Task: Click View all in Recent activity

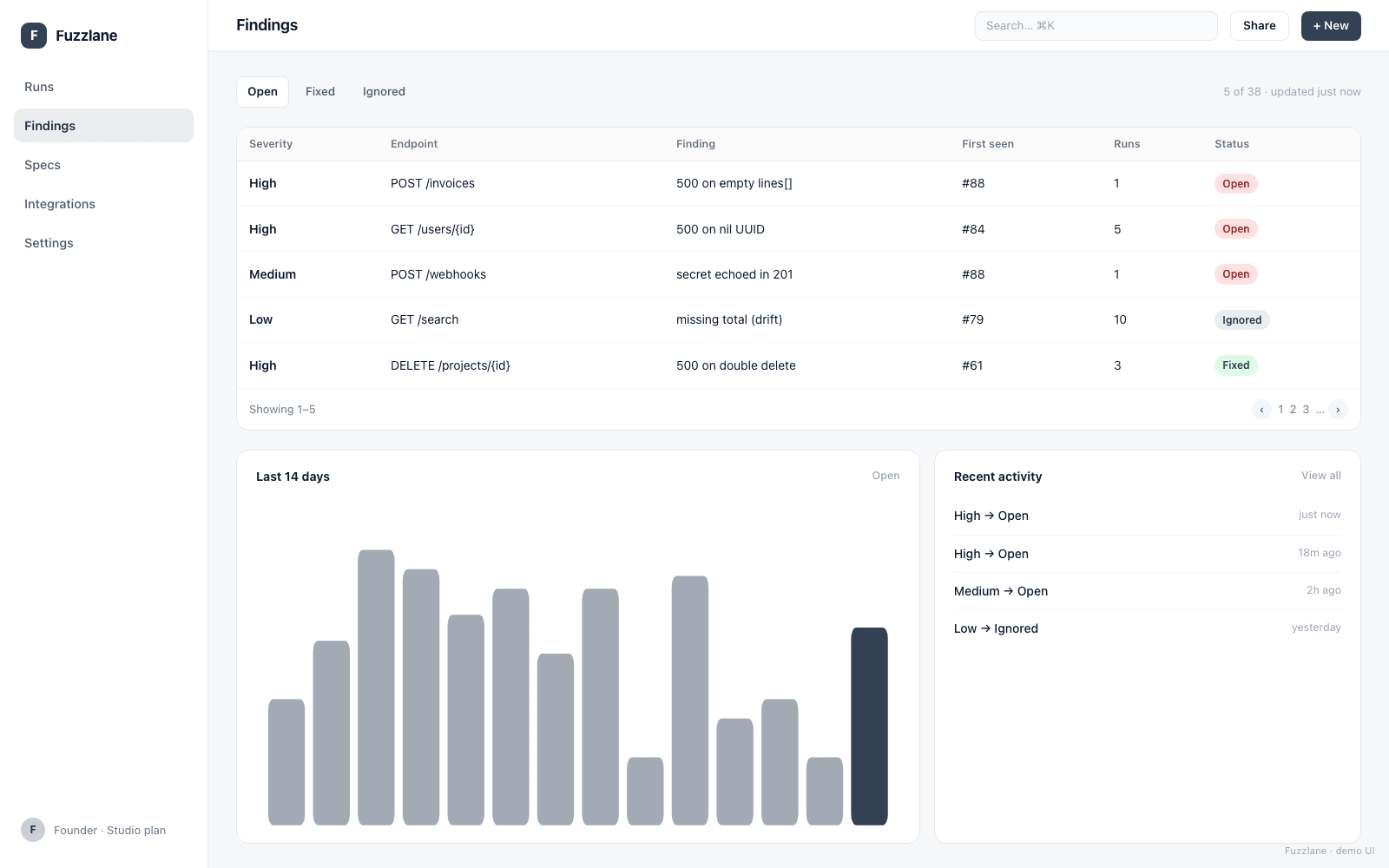Action: coord(1320,476)
